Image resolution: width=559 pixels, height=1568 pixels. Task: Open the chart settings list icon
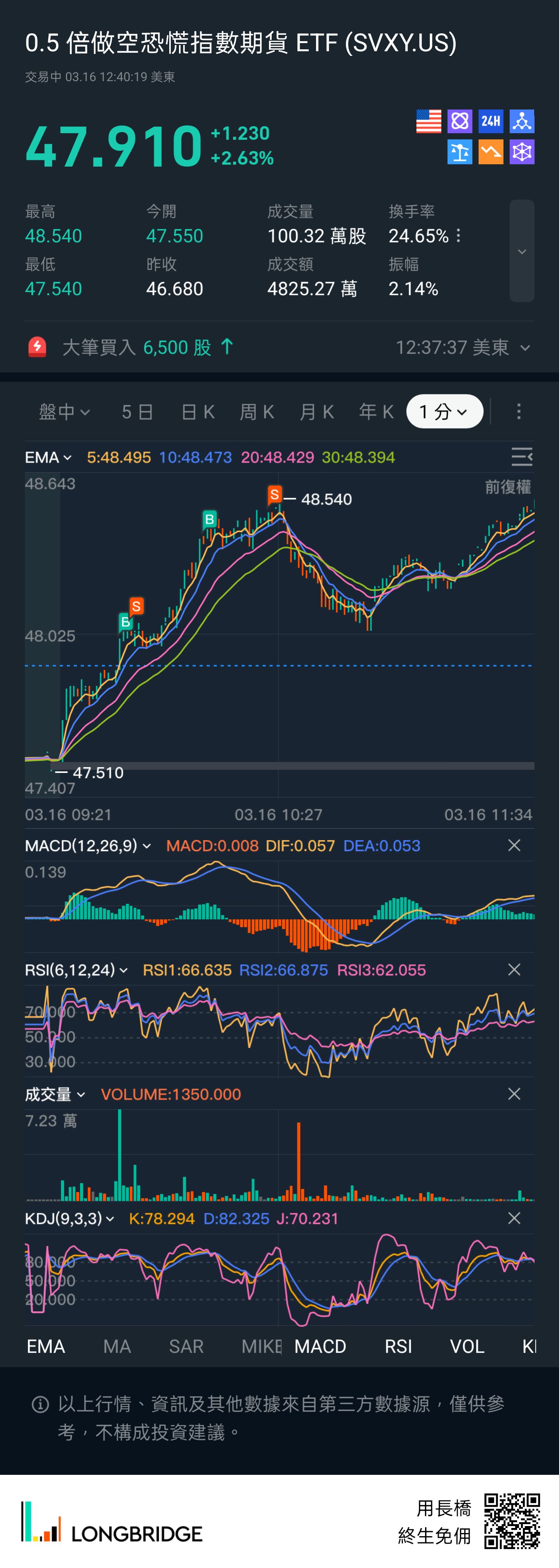pos(521,457)
